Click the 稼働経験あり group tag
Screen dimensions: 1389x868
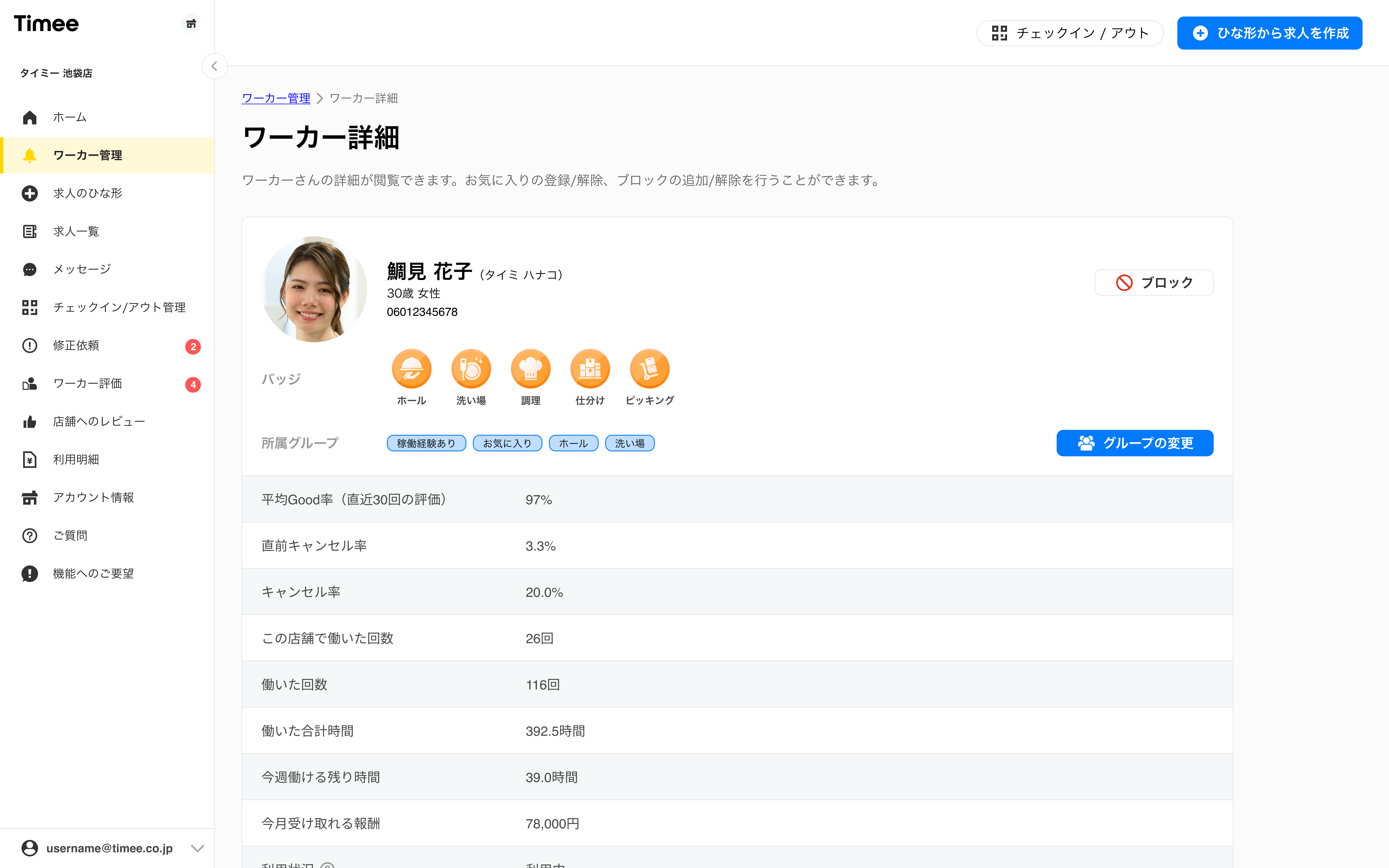pyautogui.click(x=426, y=443)
